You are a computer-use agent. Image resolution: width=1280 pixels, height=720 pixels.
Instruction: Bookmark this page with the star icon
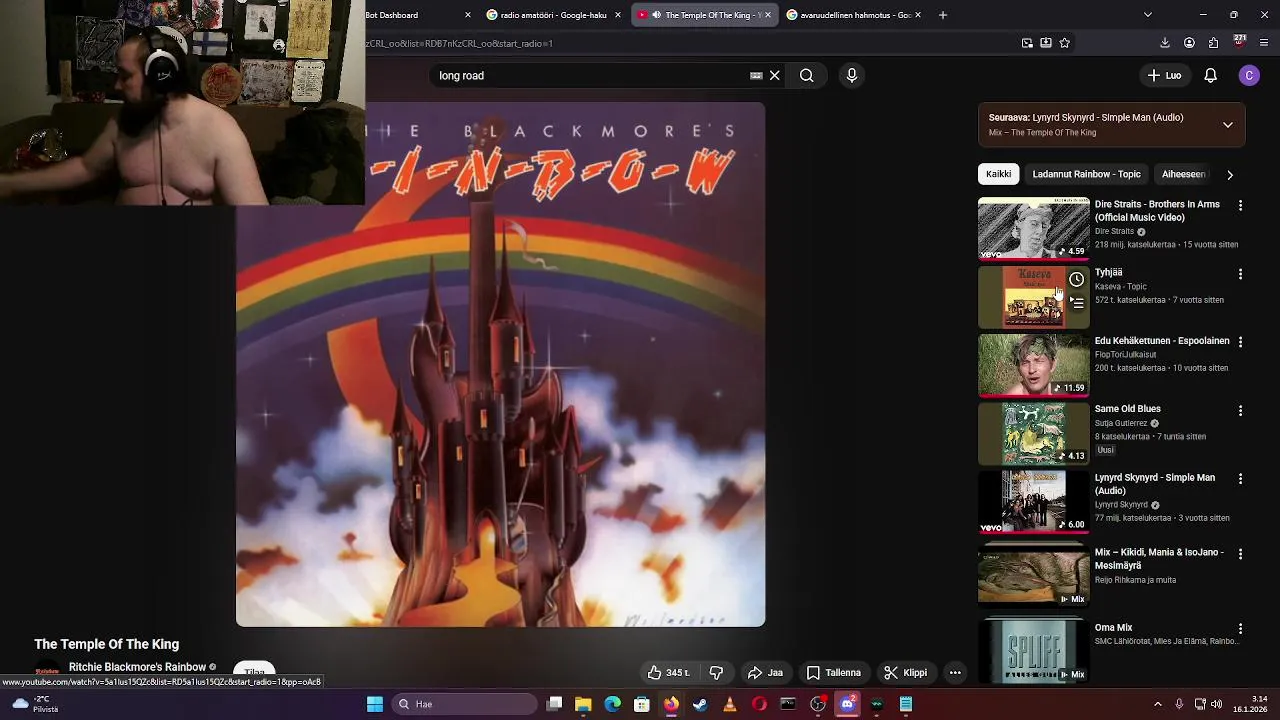click(1064, 43)
